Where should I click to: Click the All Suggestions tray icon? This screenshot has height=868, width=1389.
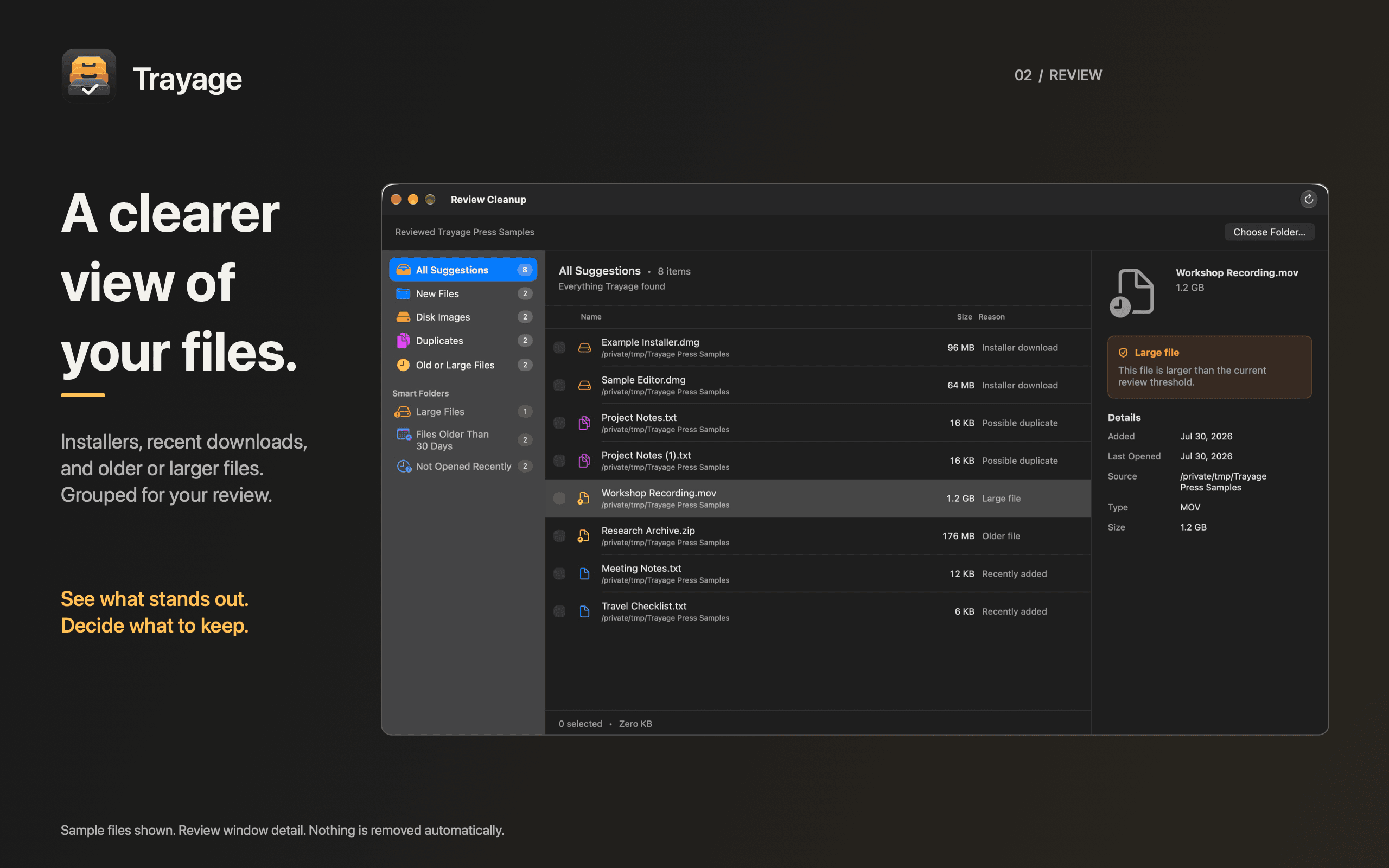(x=404, y=270)
